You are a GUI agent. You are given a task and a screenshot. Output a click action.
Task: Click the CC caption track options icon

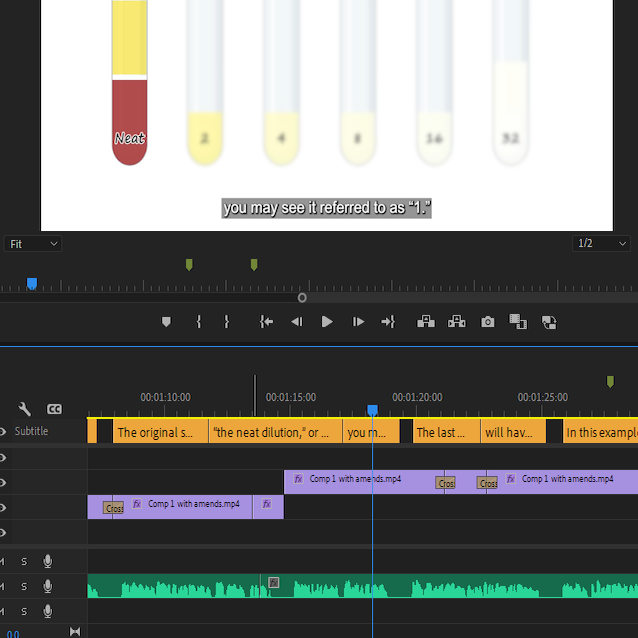tap(54, 409)
